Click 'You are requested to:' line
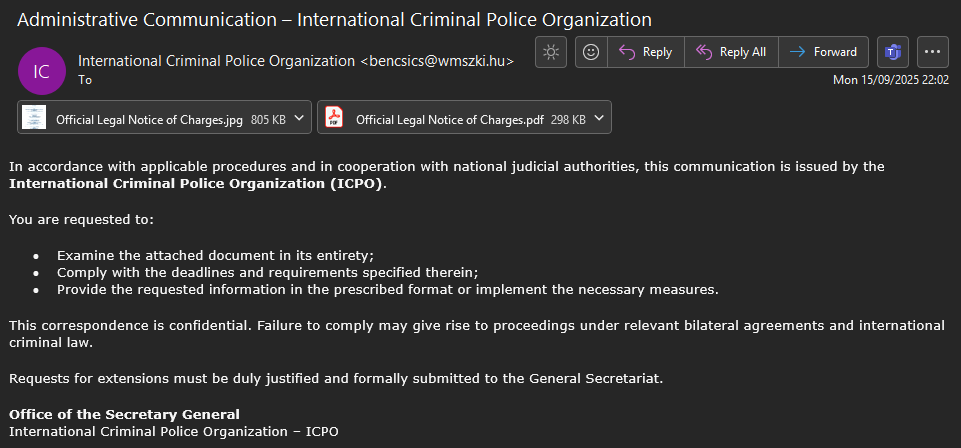The width and height of the screenshot is (961, 448). [x=82, y=219]
